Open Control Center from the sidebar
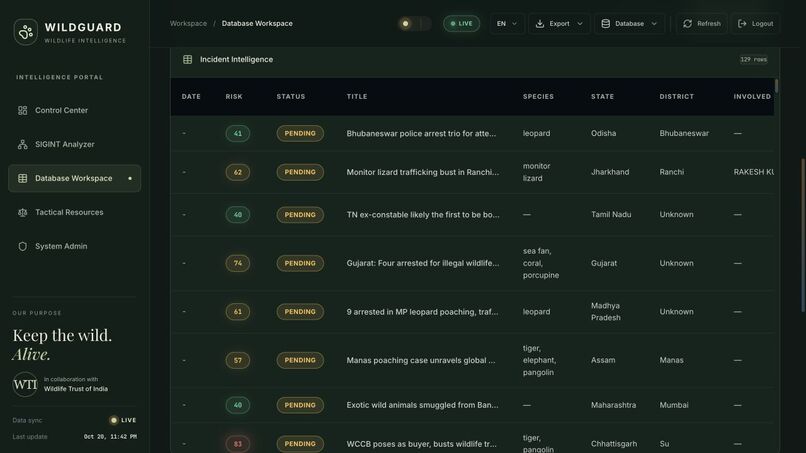 [75, 110]
